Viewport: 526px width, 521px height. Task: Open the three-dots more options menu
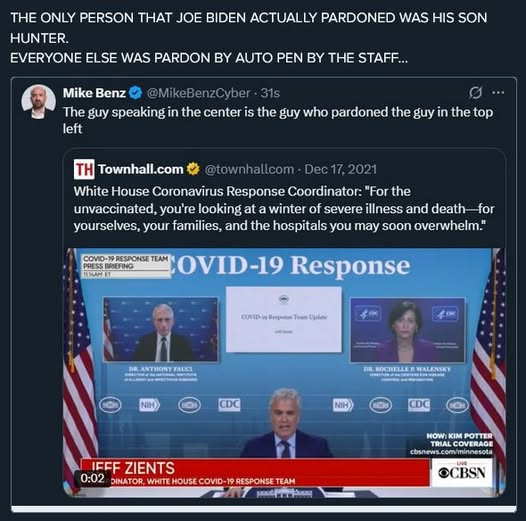click(x=498, y=93)
